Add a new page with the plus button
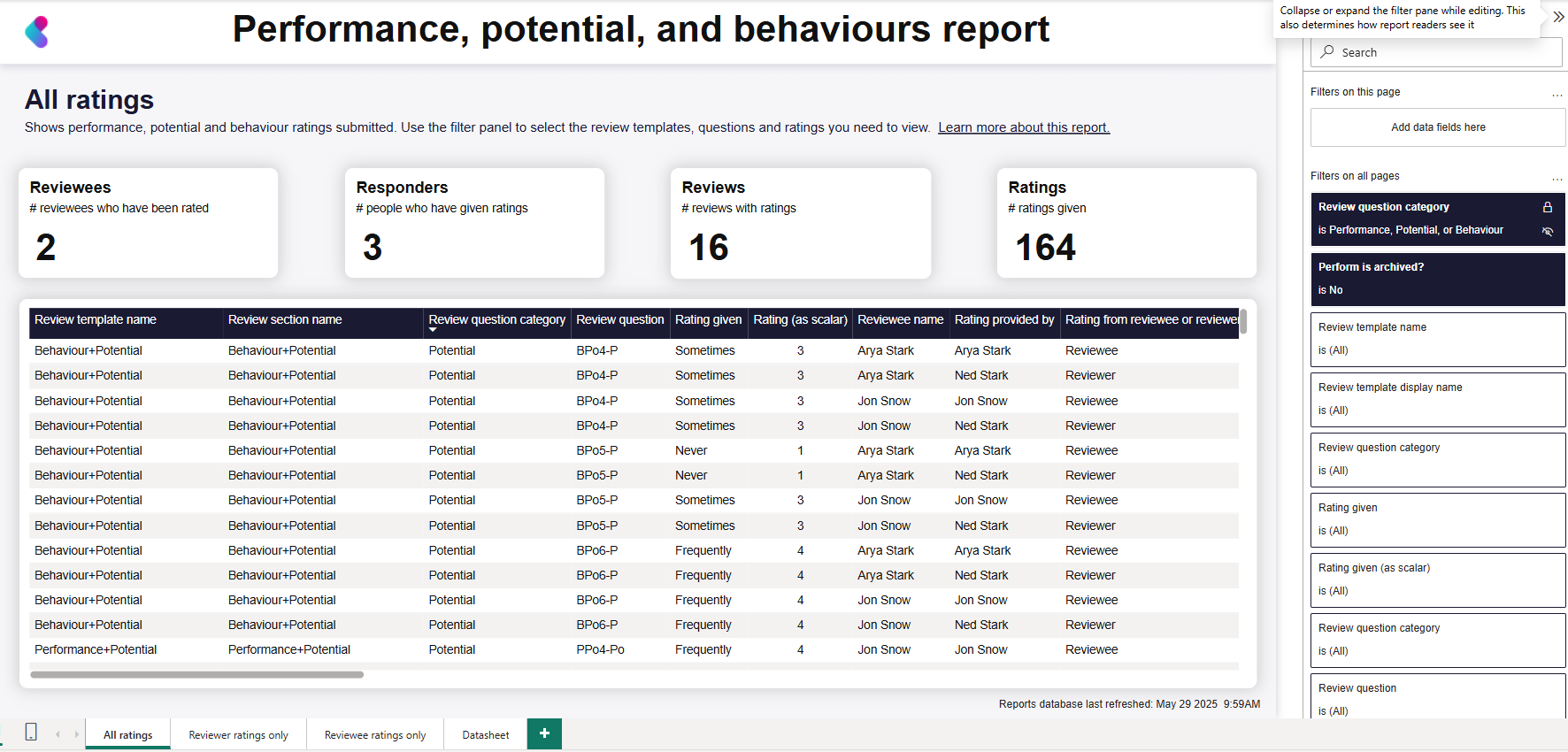Screen dimensions: 1568x752 pos(544,733)
